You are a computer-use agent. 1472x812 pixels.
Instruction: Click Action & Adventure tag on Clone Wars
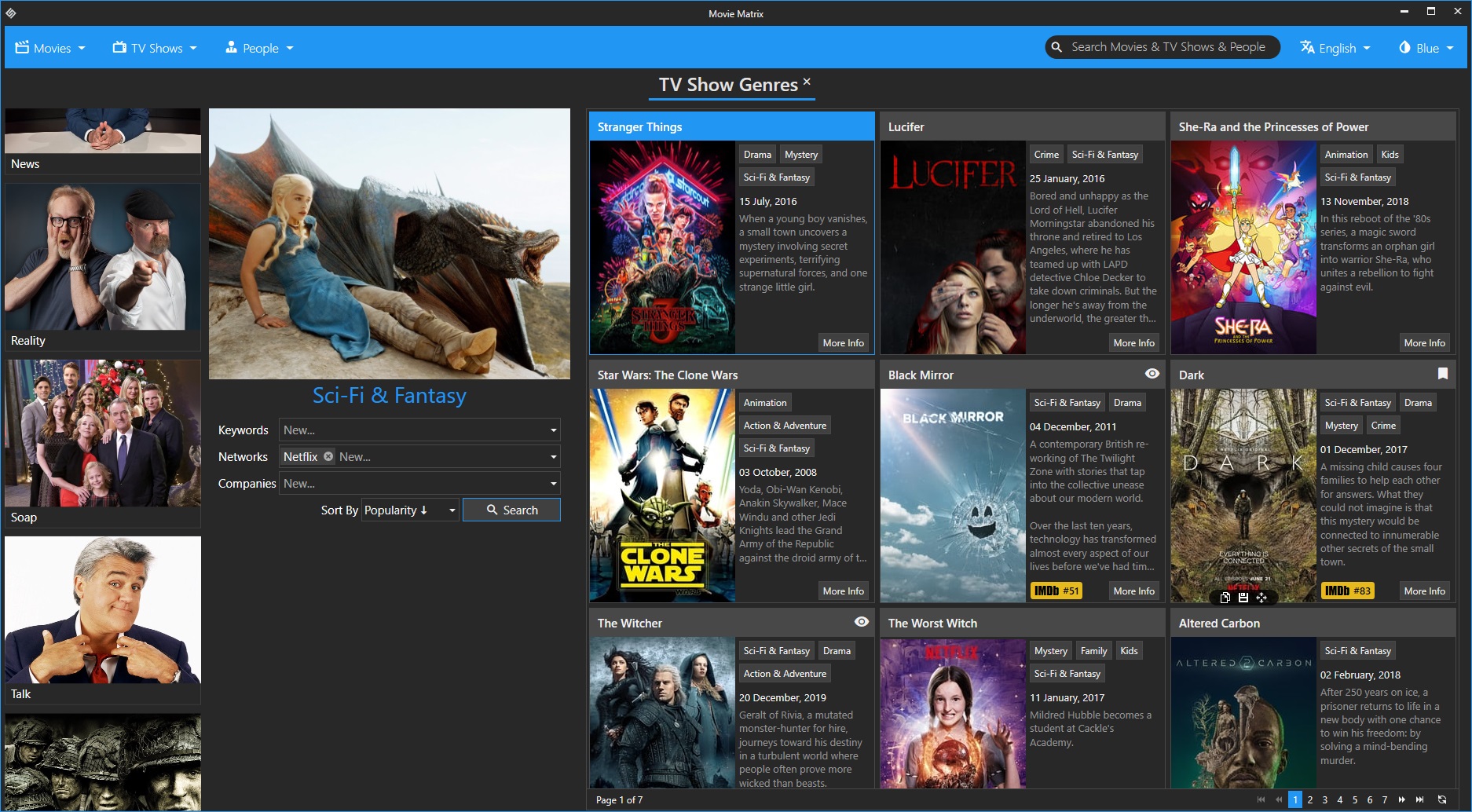coord(785,426)
